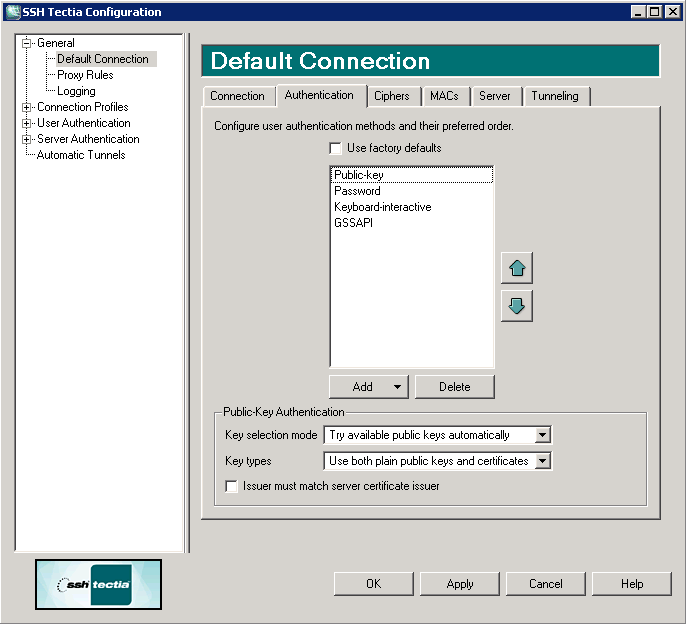Open the Server tab
This screenshot has width=686, height=624.
click(495, 96)
